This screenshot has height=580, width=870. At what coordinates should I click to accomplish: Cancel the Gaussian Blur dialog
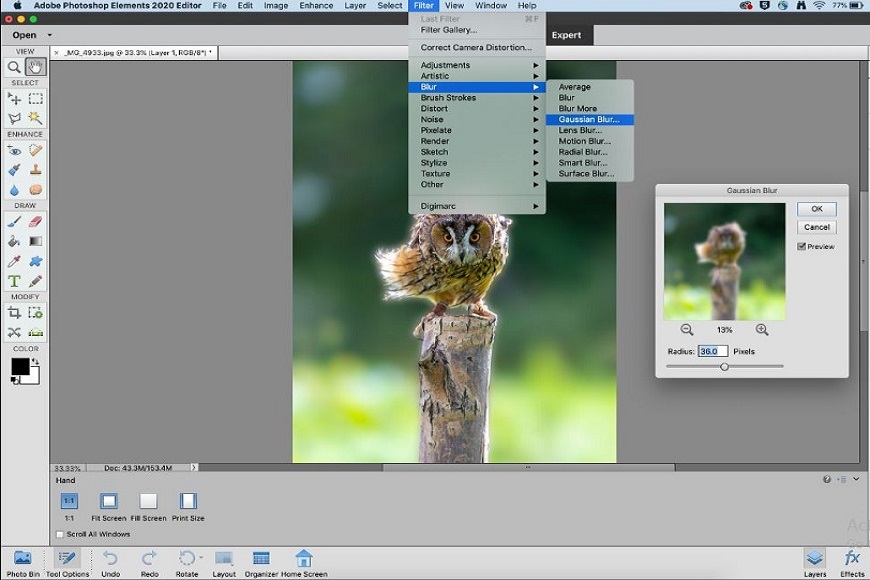coord(816,227)
